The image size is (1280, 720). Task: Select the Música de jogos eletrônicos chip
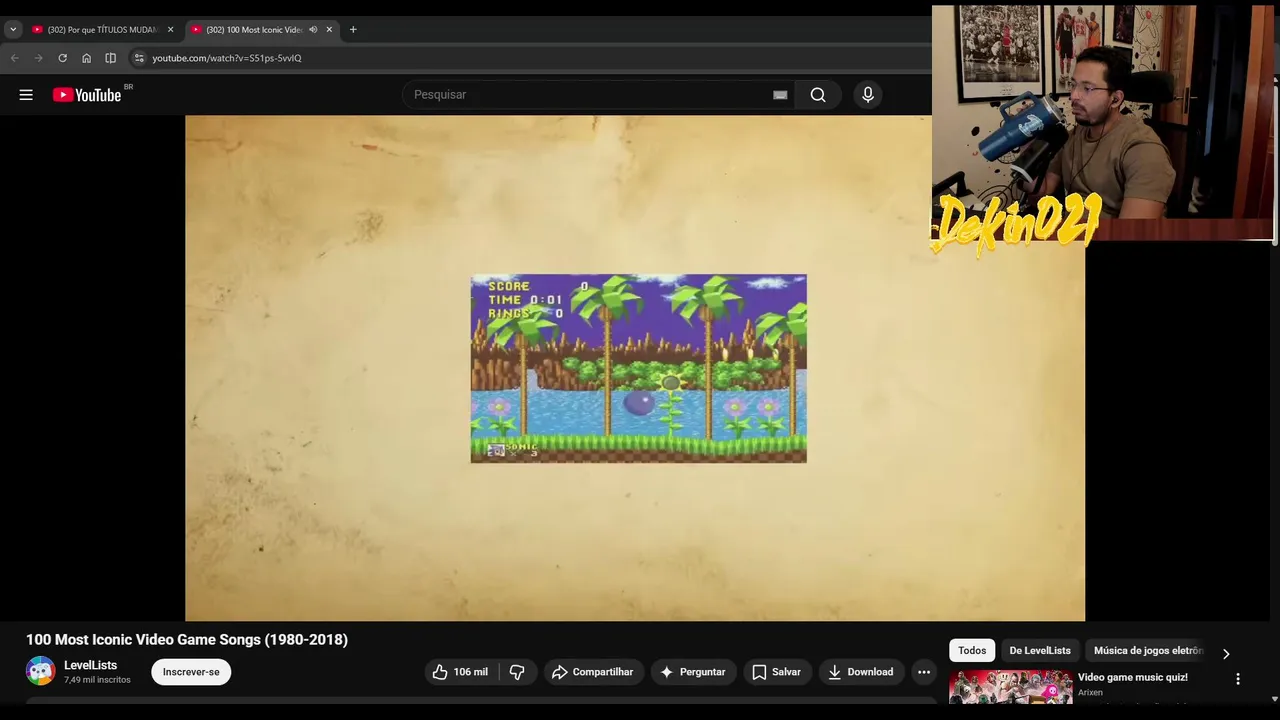(x=1148, y=650)
